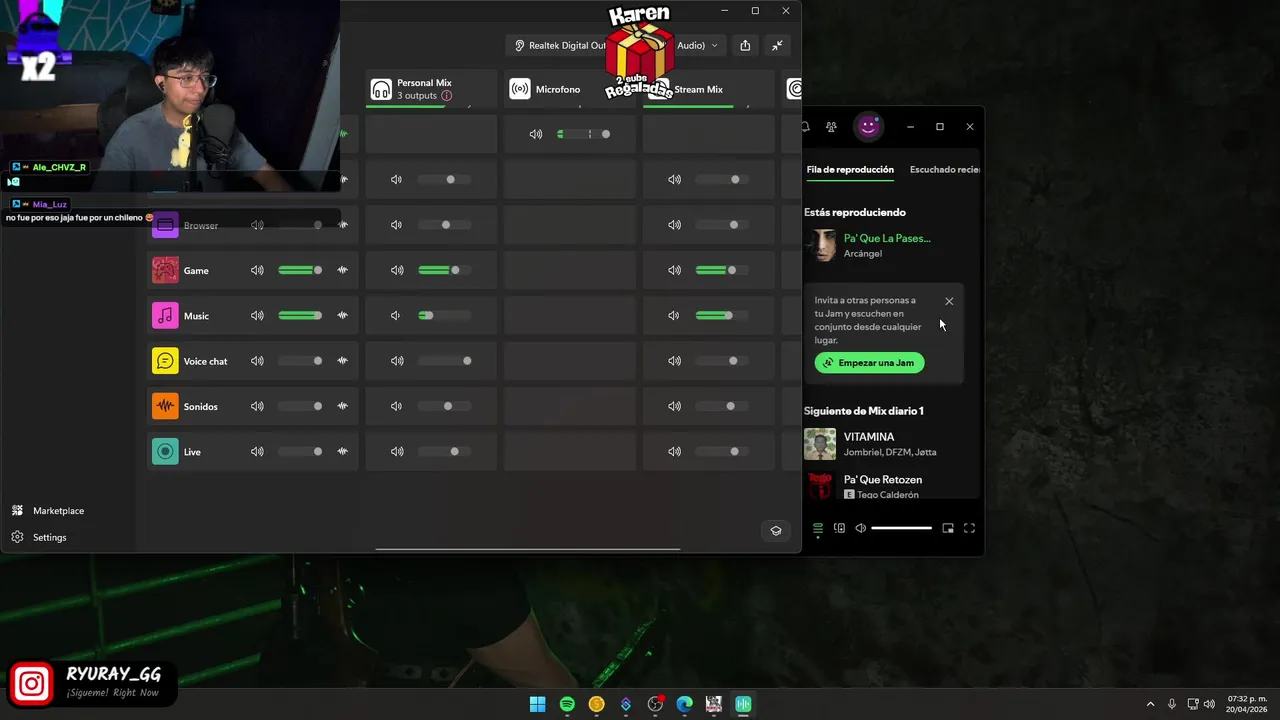Expand the 3 outputs list under Personal Mix

click(417, 96)
